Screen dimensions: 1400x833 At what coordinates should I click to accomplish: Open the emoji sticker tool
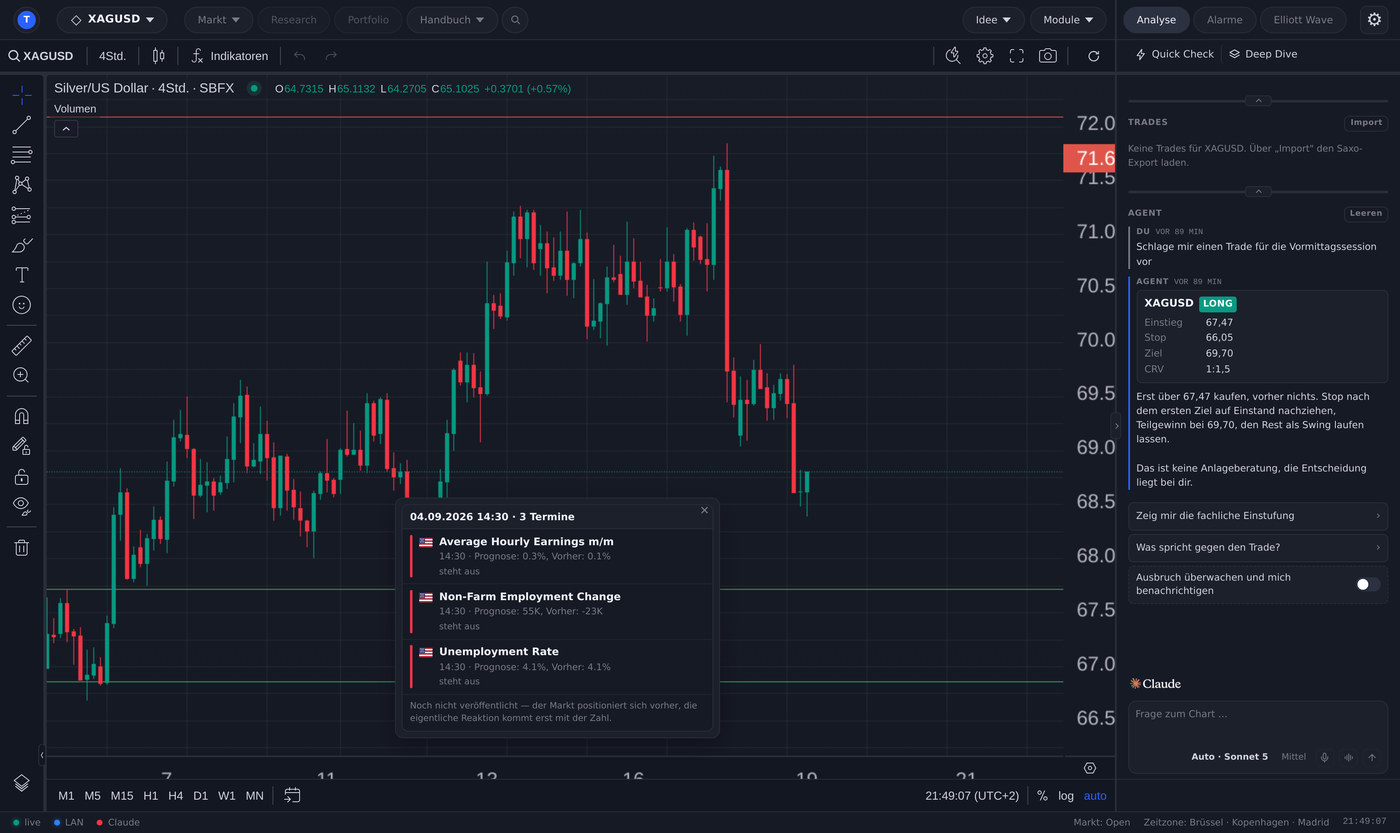[x=21, y=305]
